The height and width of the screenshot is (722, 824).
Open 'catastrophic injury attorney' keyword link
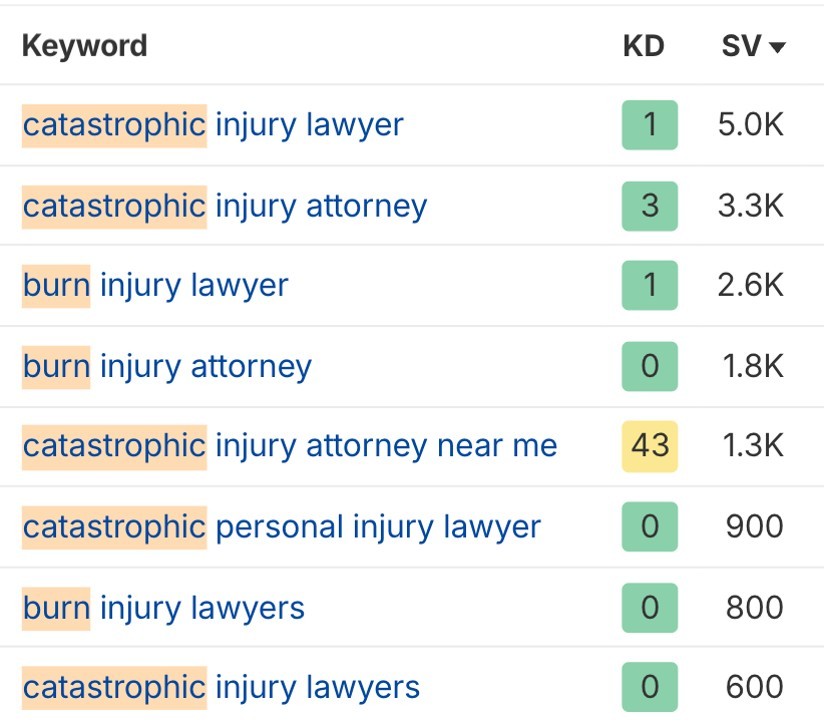(225, 206)
